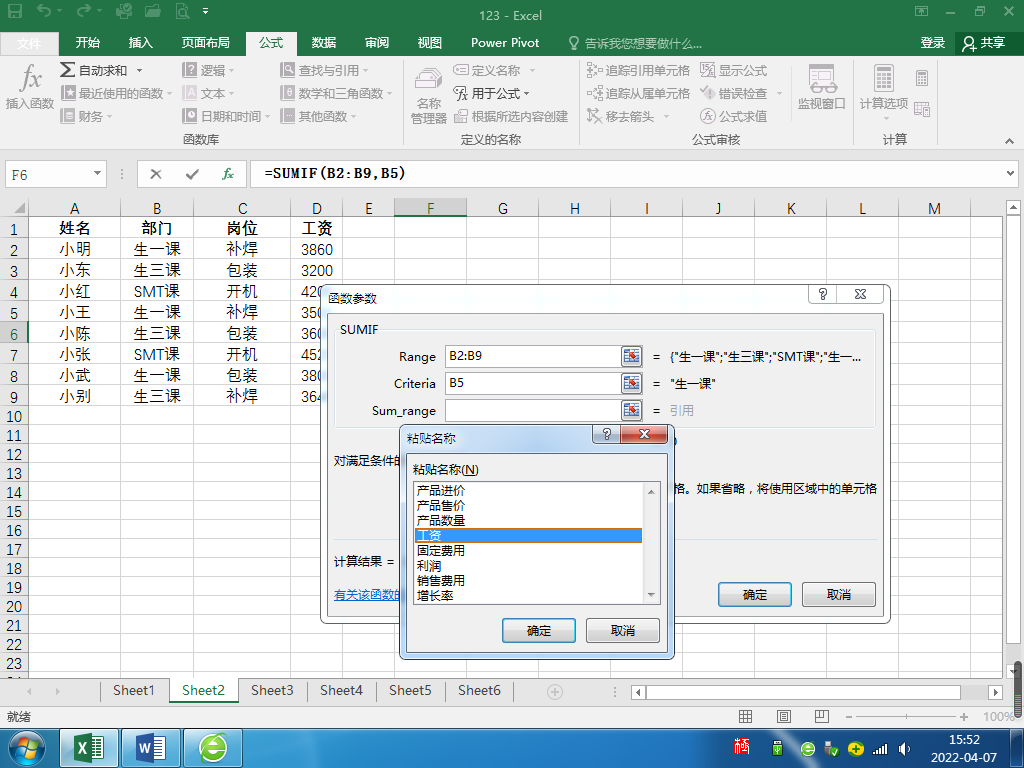The width and height of the screenshot is (1024, 768).
Task: Confirm with 确定 in Paste Name dialog
Action: point(539,631)
